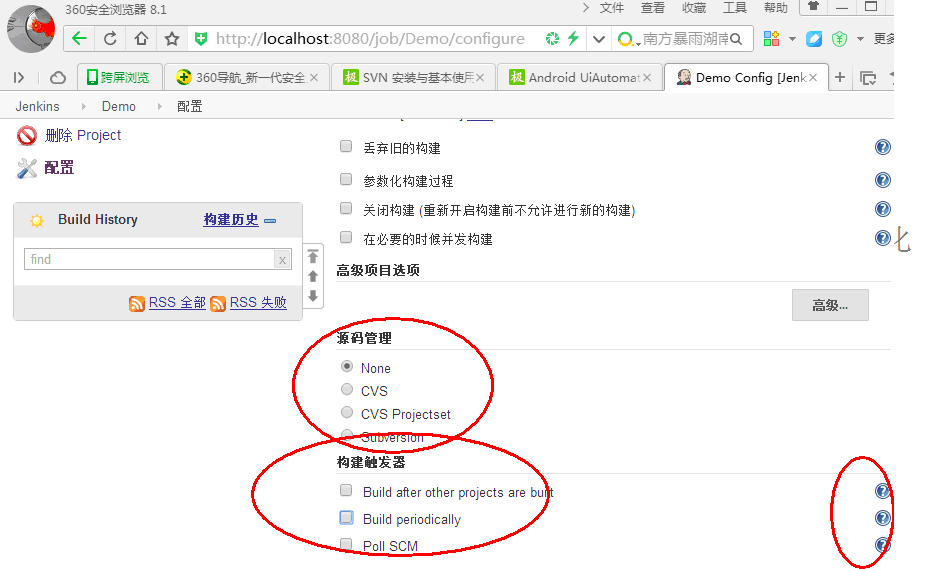Viewport: 939px width, 569px height.
Task: Click help icon for 丢弃旧的构建
Action: point(883,147)
